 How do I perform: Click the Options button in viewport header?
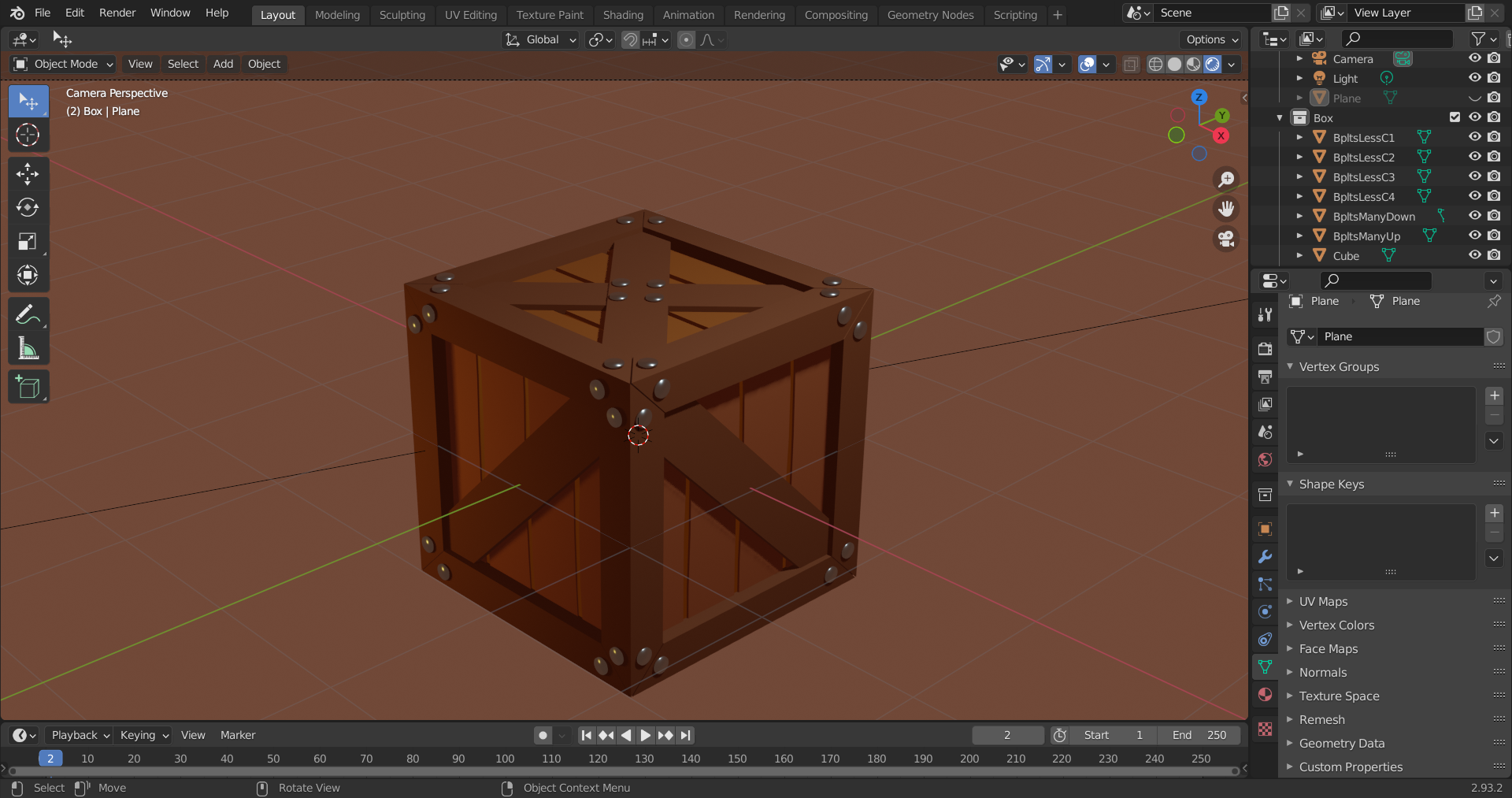1212,39
